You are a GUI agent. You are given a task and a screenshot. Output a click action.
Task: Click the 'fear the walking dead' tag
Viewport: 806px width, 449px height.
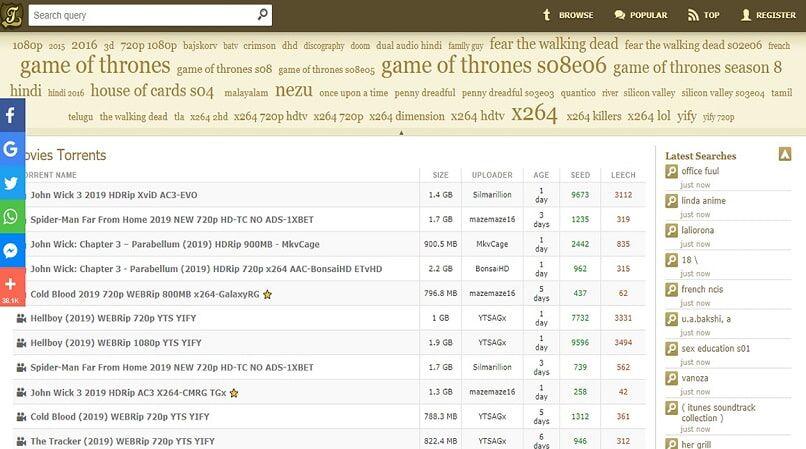pos(554,44)
